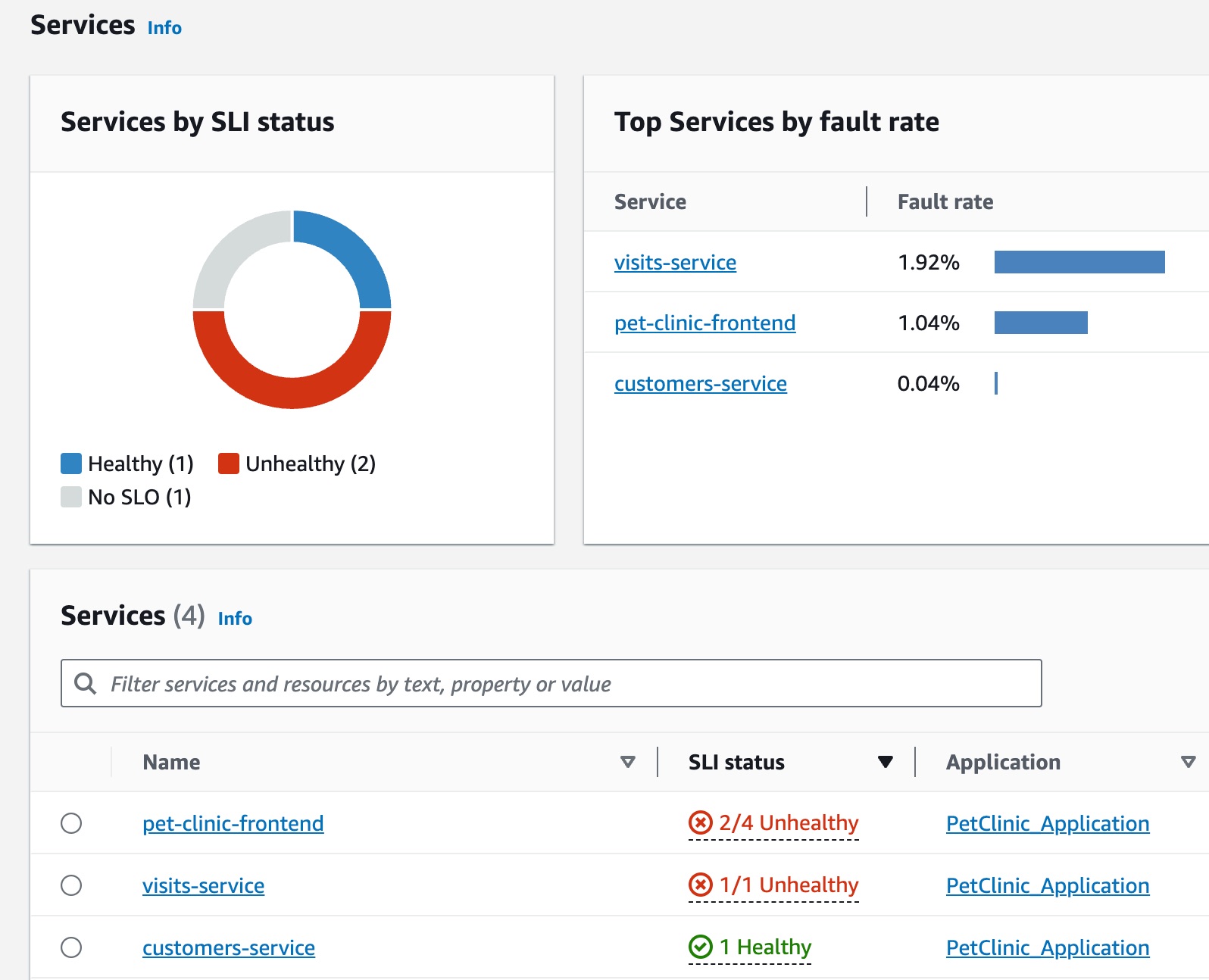
Task: Open Info link next to Services (4)
Action: coord(235,619)
